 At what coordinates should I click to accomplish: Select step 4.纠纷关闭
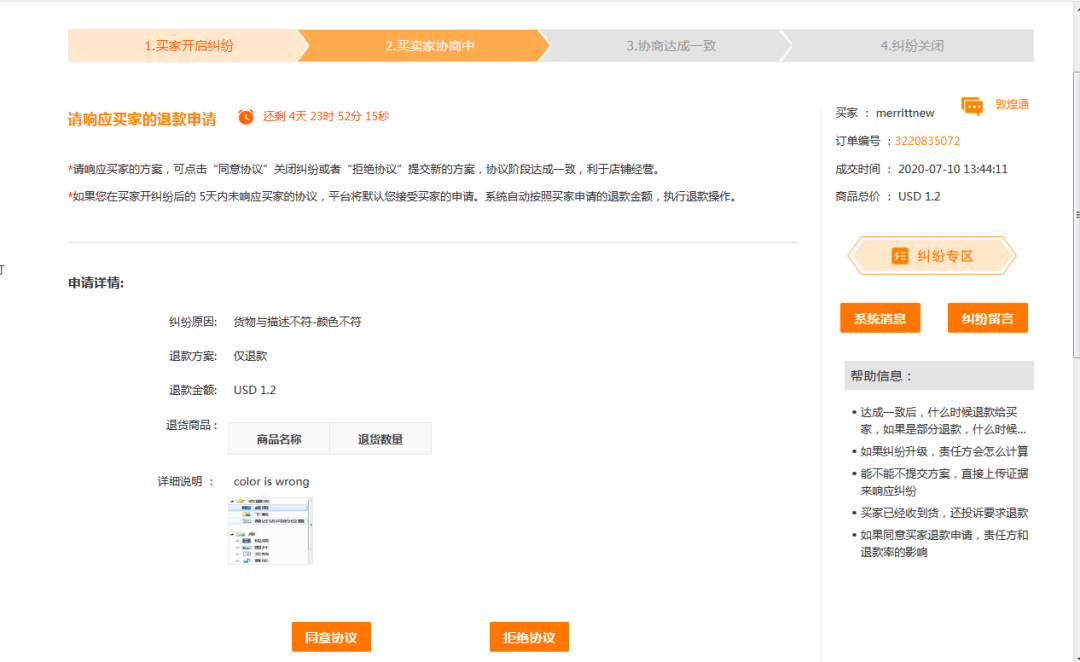pos(912,46)
